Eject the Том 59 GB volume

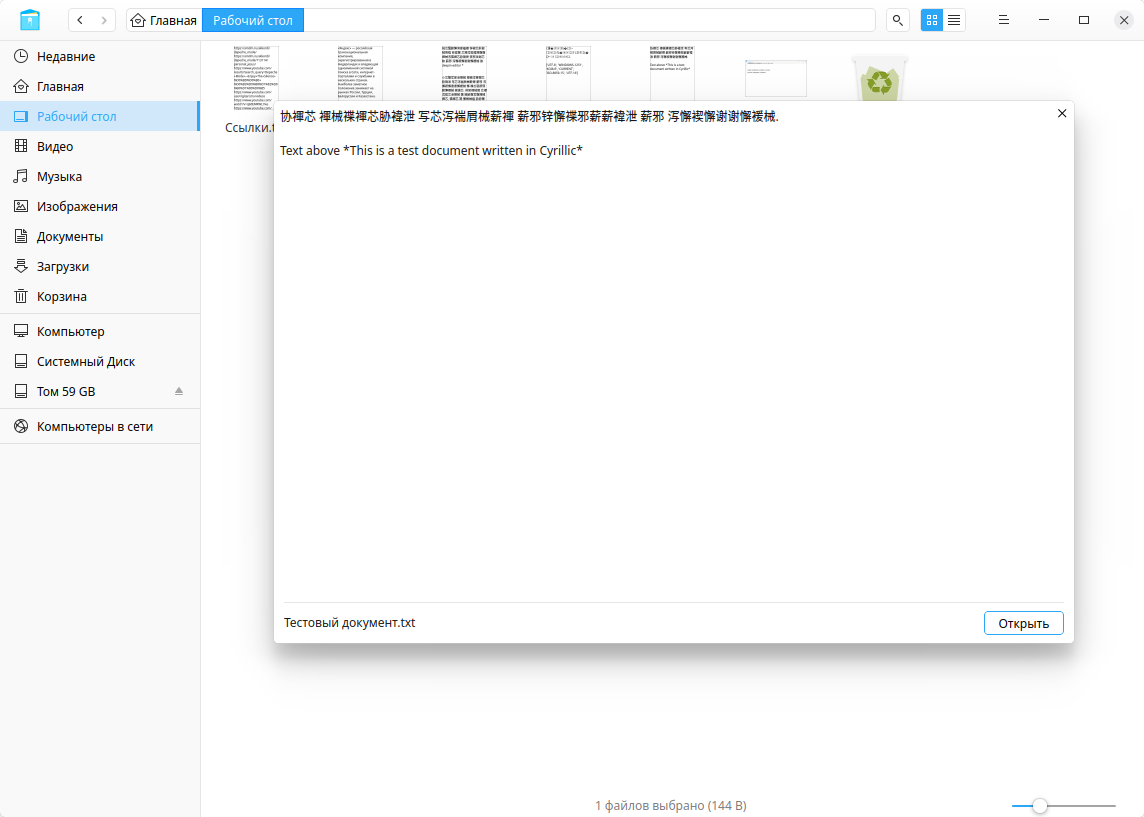click(179, 391)
